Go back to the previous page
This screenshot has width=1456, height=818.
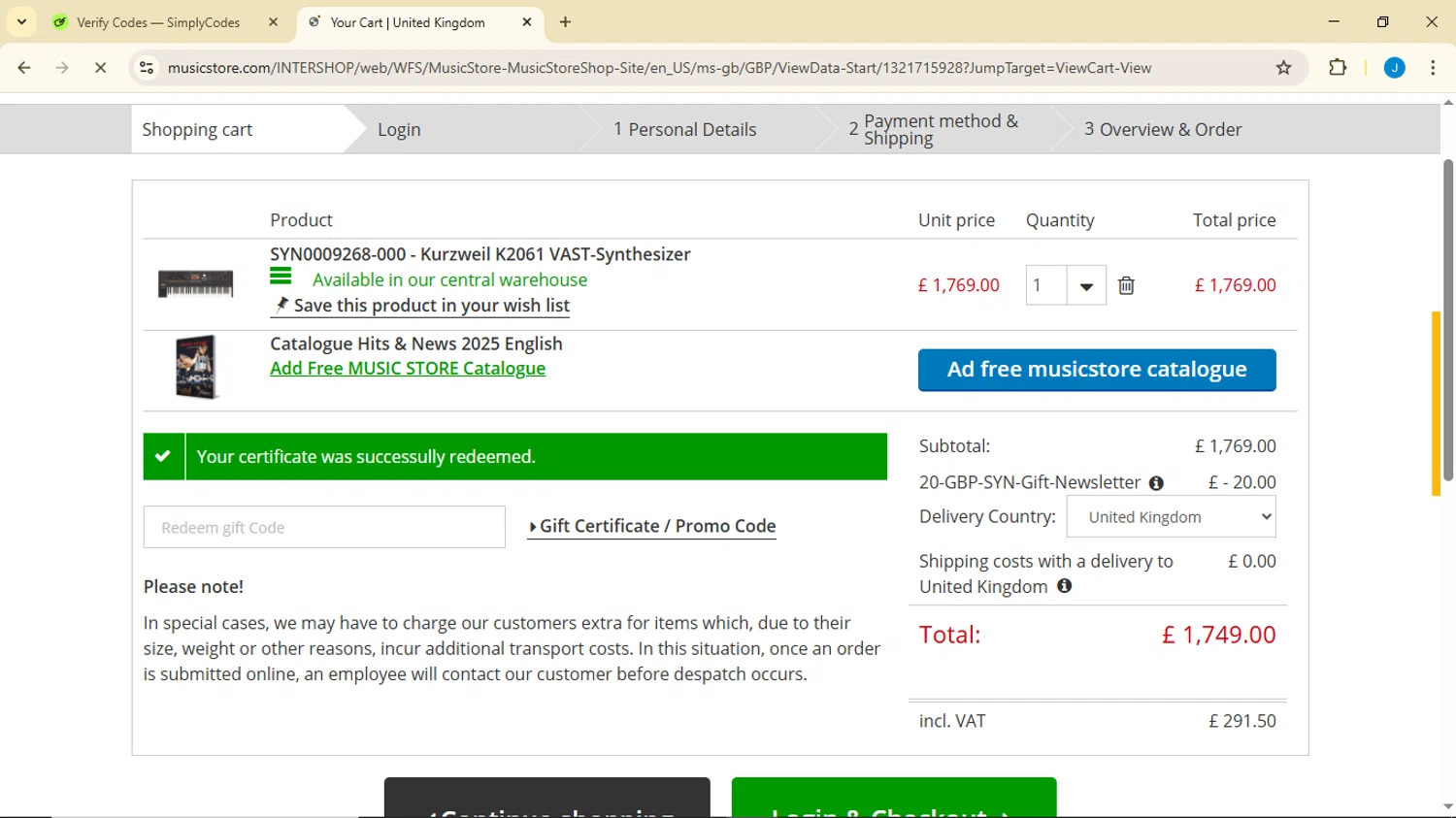point(24,68)
